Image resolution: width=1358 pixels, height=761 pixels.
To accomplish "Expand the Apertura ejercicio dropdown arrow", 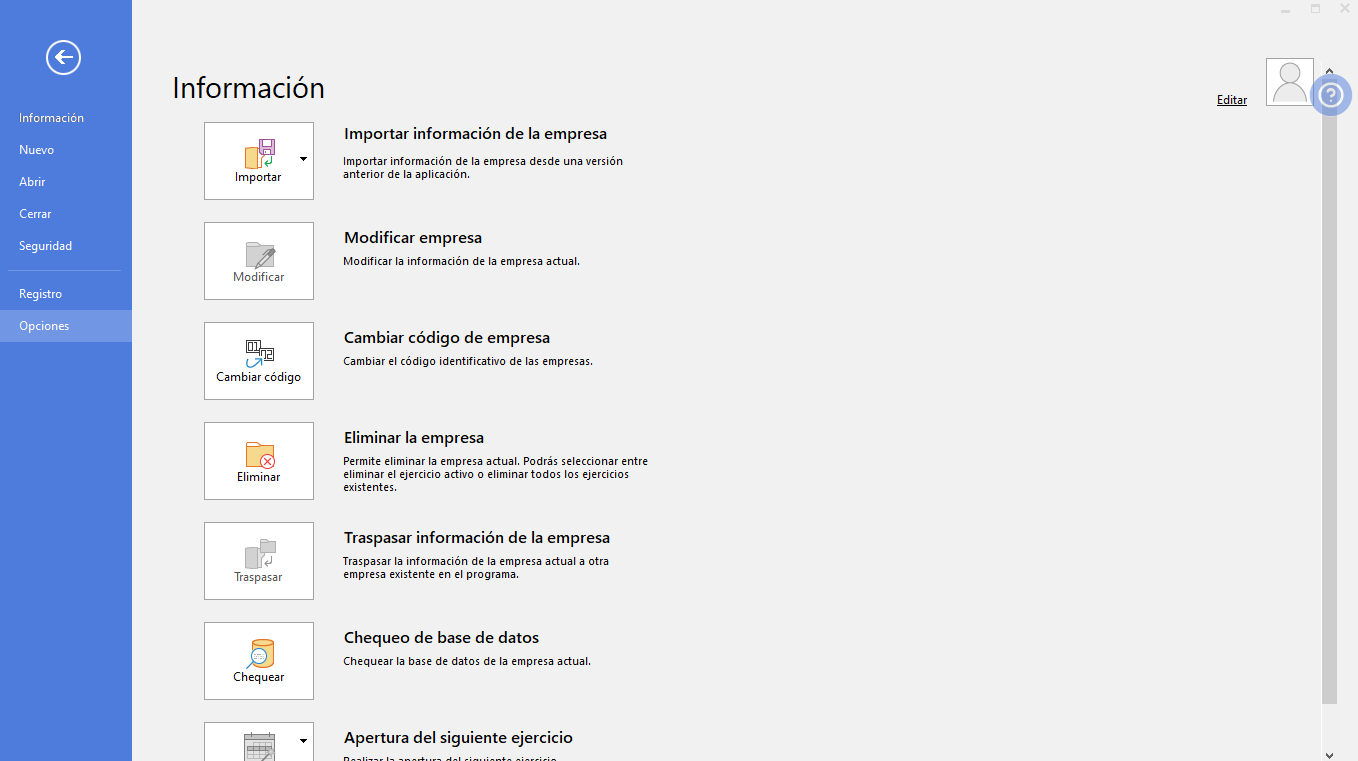I will [x=303, y=740].
